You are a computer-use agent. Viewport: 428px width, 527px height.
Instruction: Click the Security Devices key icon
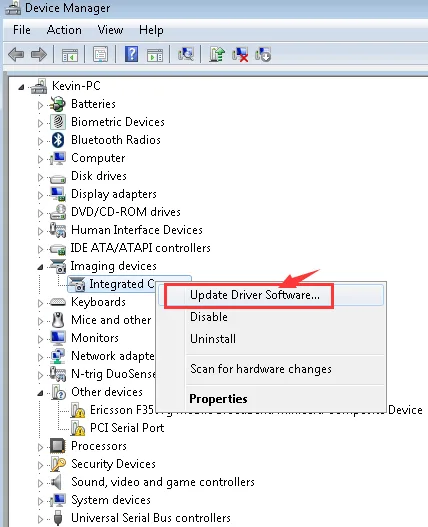pos(58,464)
